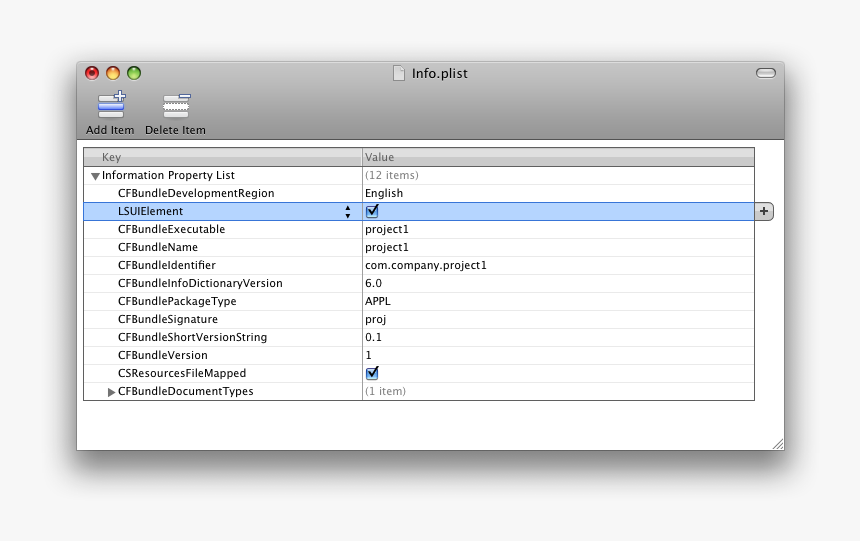Viewport: 860px width, 541px height.
Task: Click the Value column header
Action: click(558, 157)
